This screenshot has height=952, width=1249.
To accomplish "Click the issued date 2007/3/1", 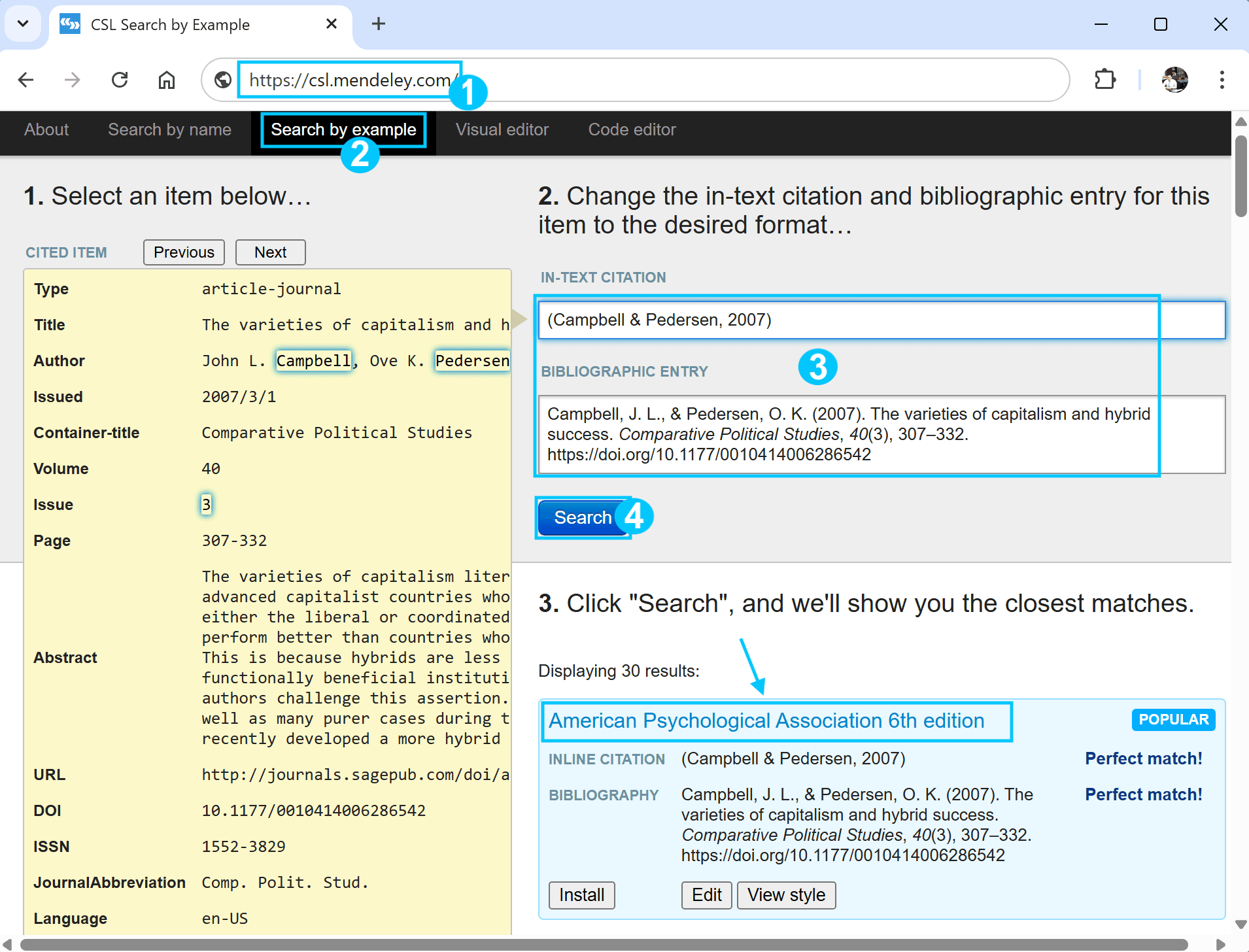I will [x=239, y=397].
